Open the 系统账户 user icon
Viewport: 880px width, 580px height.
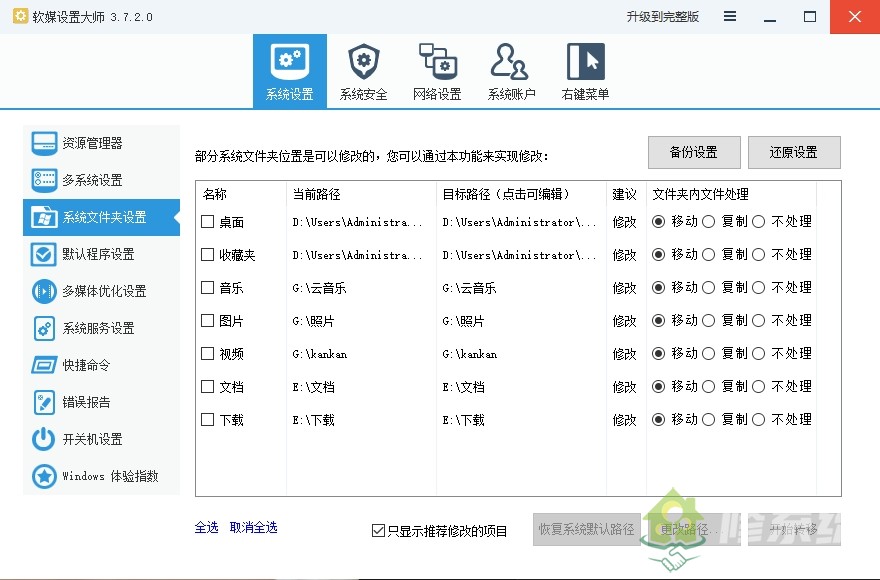(510, 61)
